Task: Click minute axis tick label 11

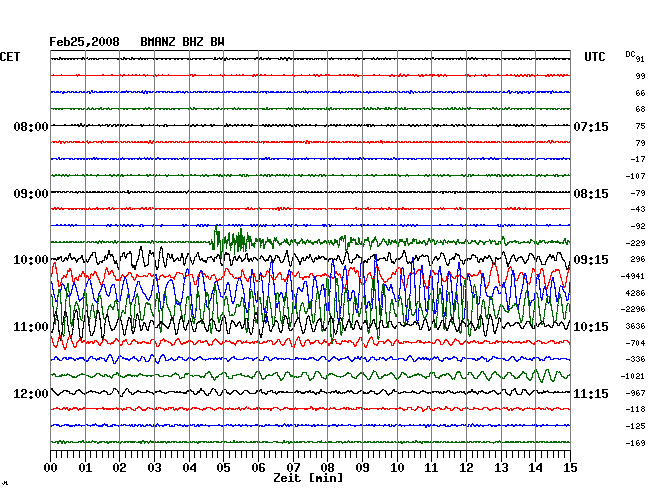Action: click(x=432, y=467)
